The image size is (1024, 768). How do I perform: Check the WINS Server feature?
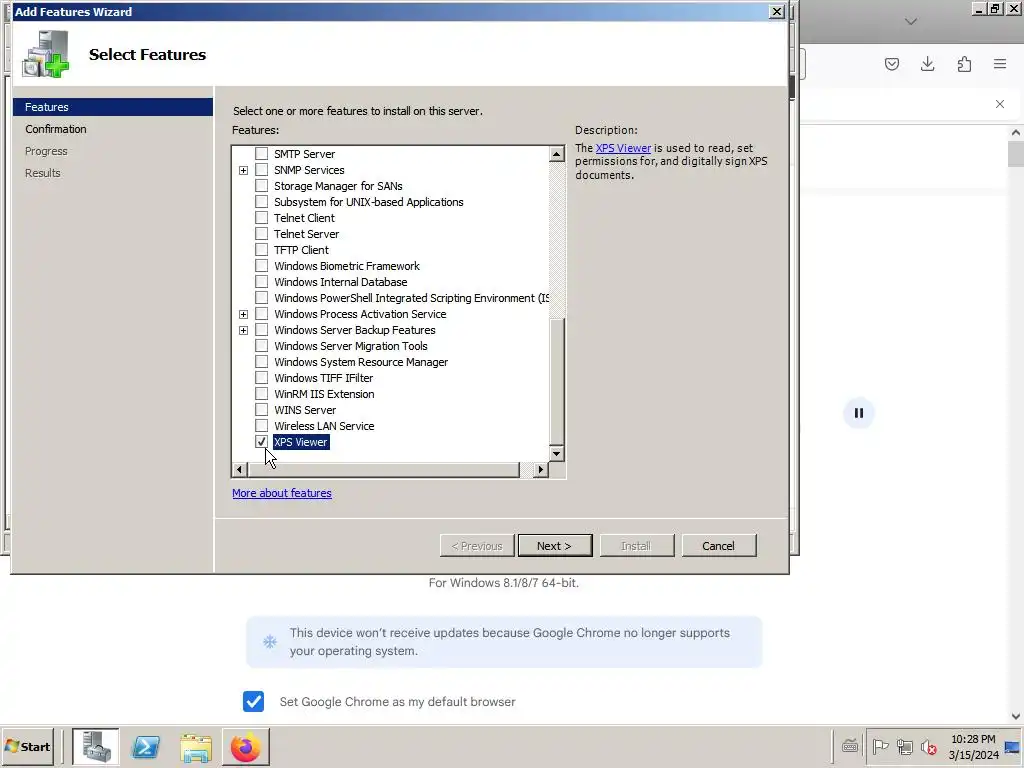click(261, 409)
